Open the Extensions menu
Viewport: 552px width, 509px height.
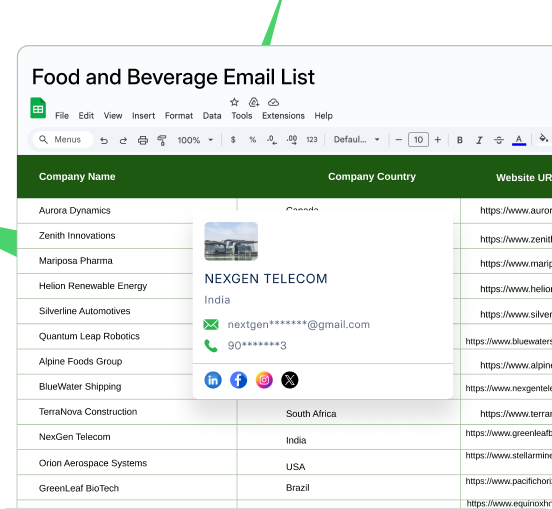point(283,116)
